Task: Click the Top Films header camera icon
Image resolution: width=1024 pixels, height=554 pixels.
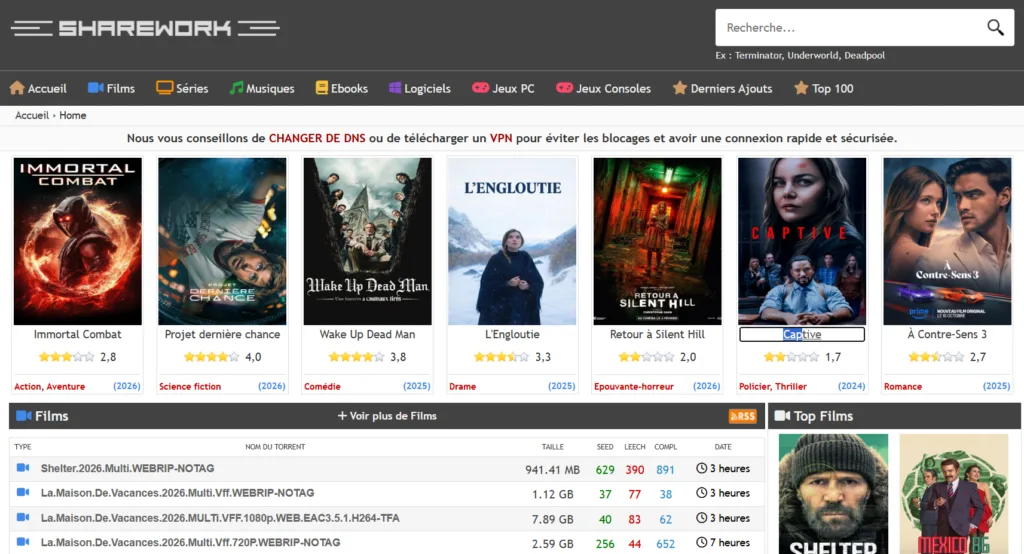Action: click(782, 416)
